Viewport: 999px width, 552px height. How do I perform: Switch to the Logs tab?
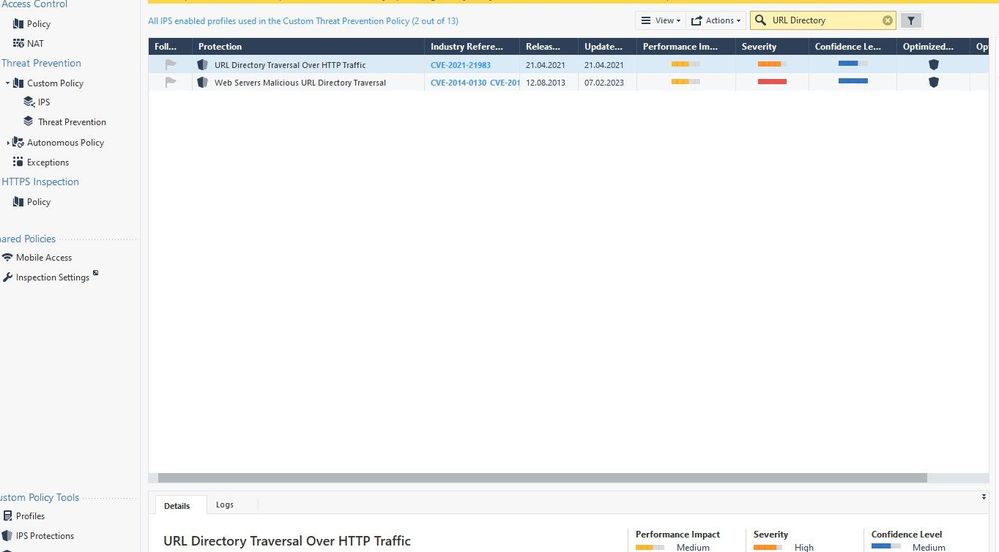[224, 505]
